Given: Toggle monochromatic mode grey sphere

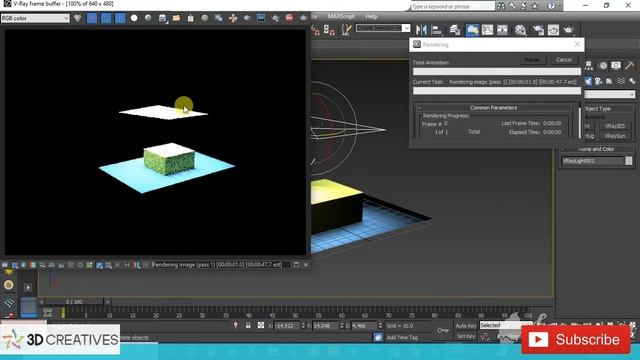Looking at the screenshot, I should tap(148, 18).
